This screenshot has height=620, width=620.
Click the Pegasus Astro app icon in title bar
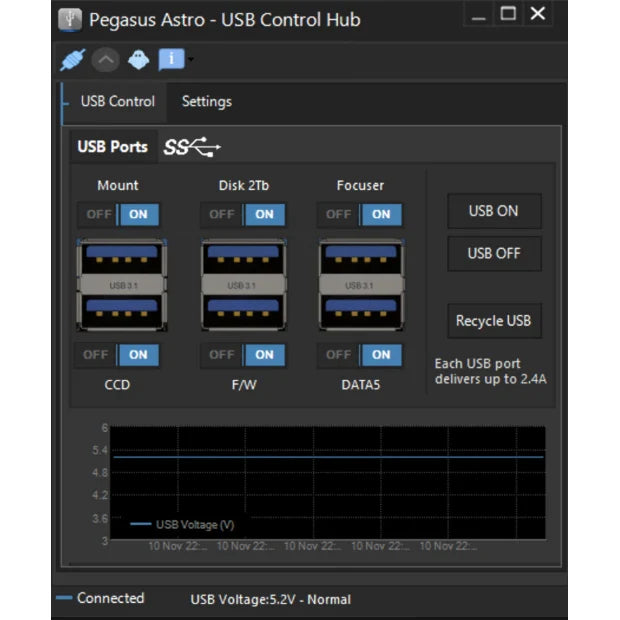(70, 19)
